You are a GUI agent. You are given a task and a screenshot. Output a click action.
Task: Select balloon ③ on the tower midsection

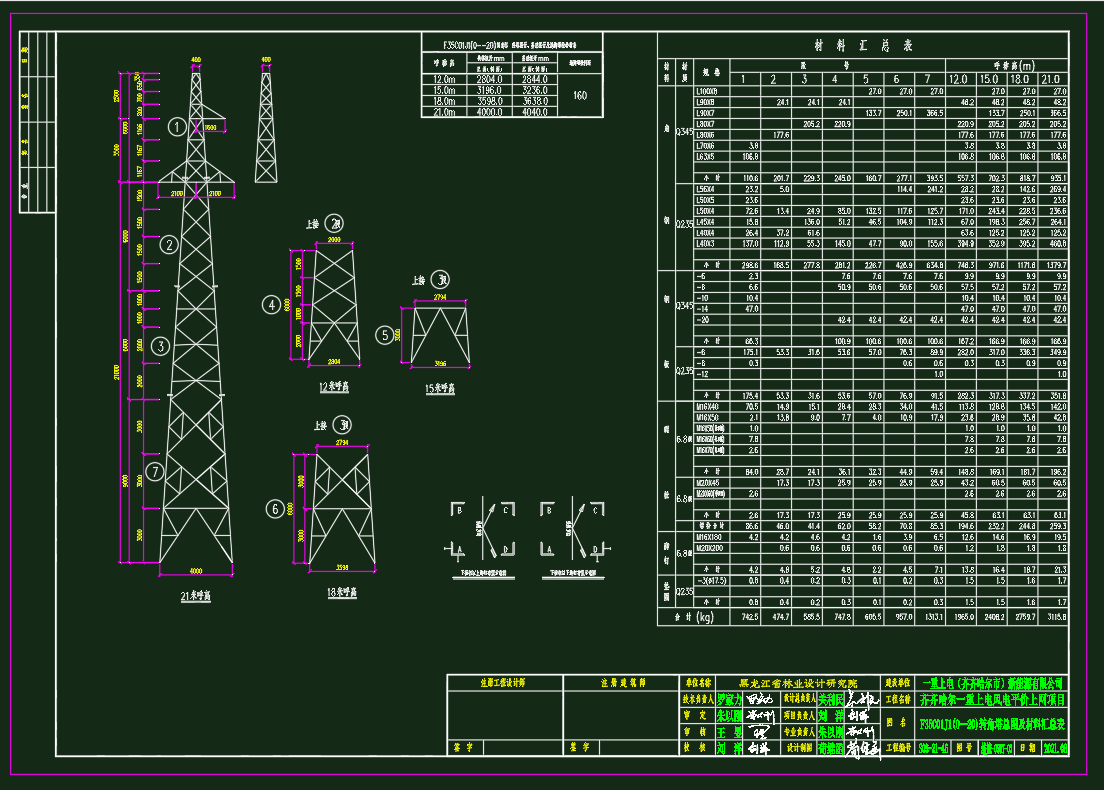160,348
